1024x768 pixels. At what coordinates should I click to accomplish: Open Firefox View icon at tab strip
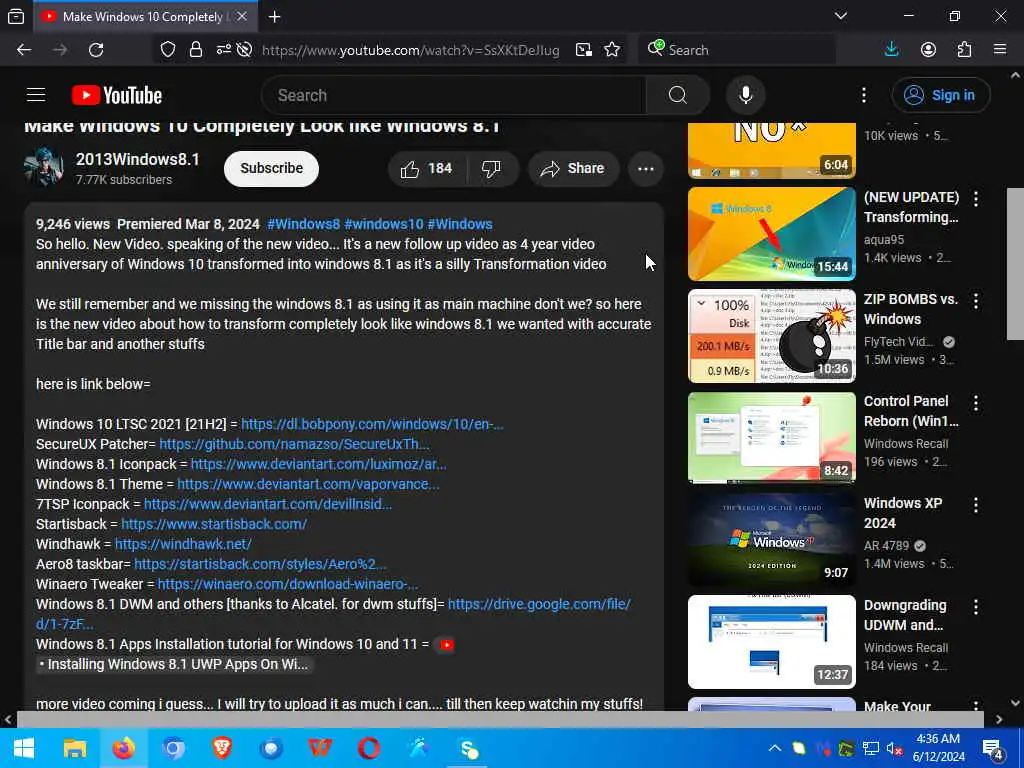pyautogui.click(x=16, y=16)
